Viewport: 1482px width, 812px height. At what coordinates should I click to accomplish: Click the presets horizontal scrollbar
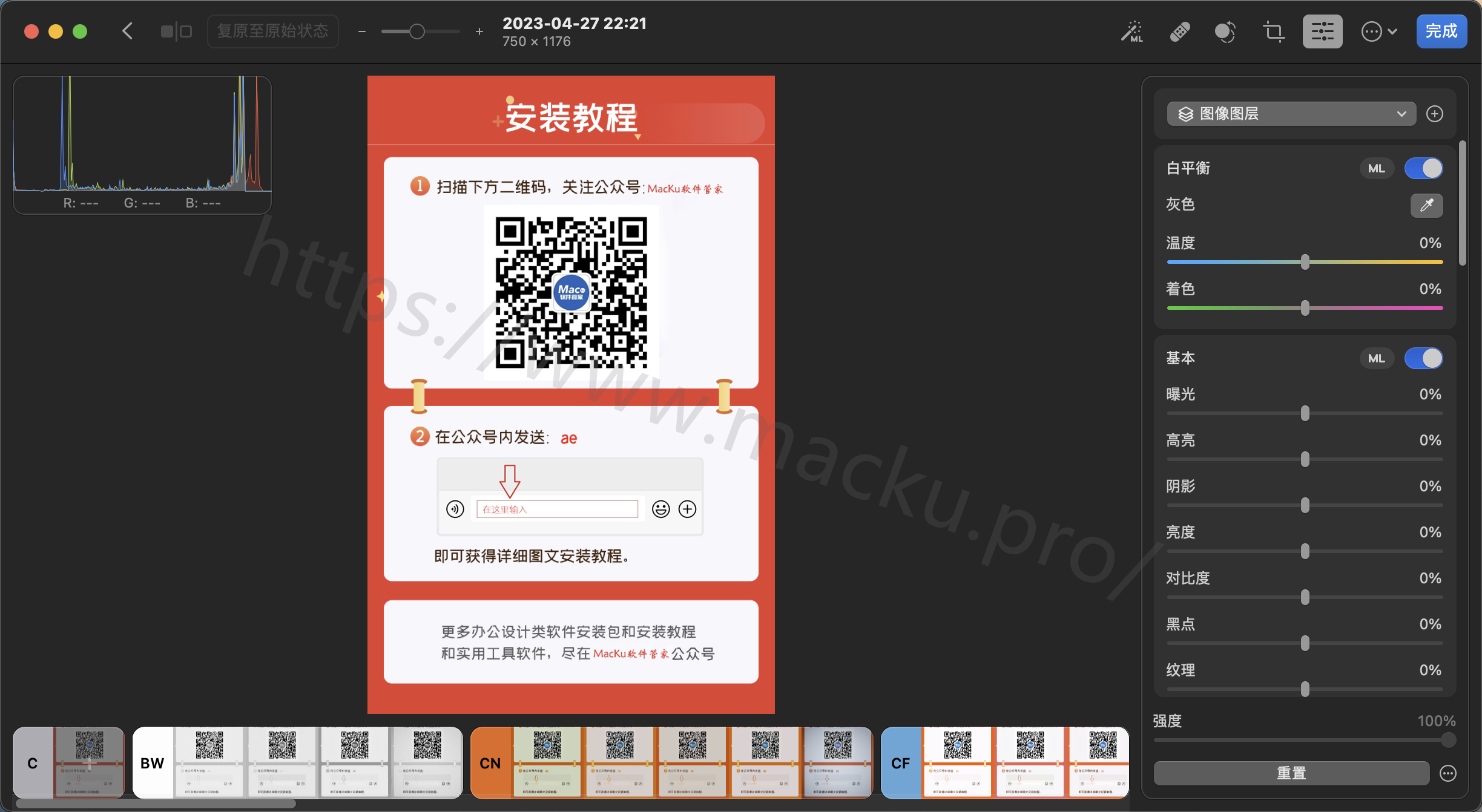click(156, 804)
